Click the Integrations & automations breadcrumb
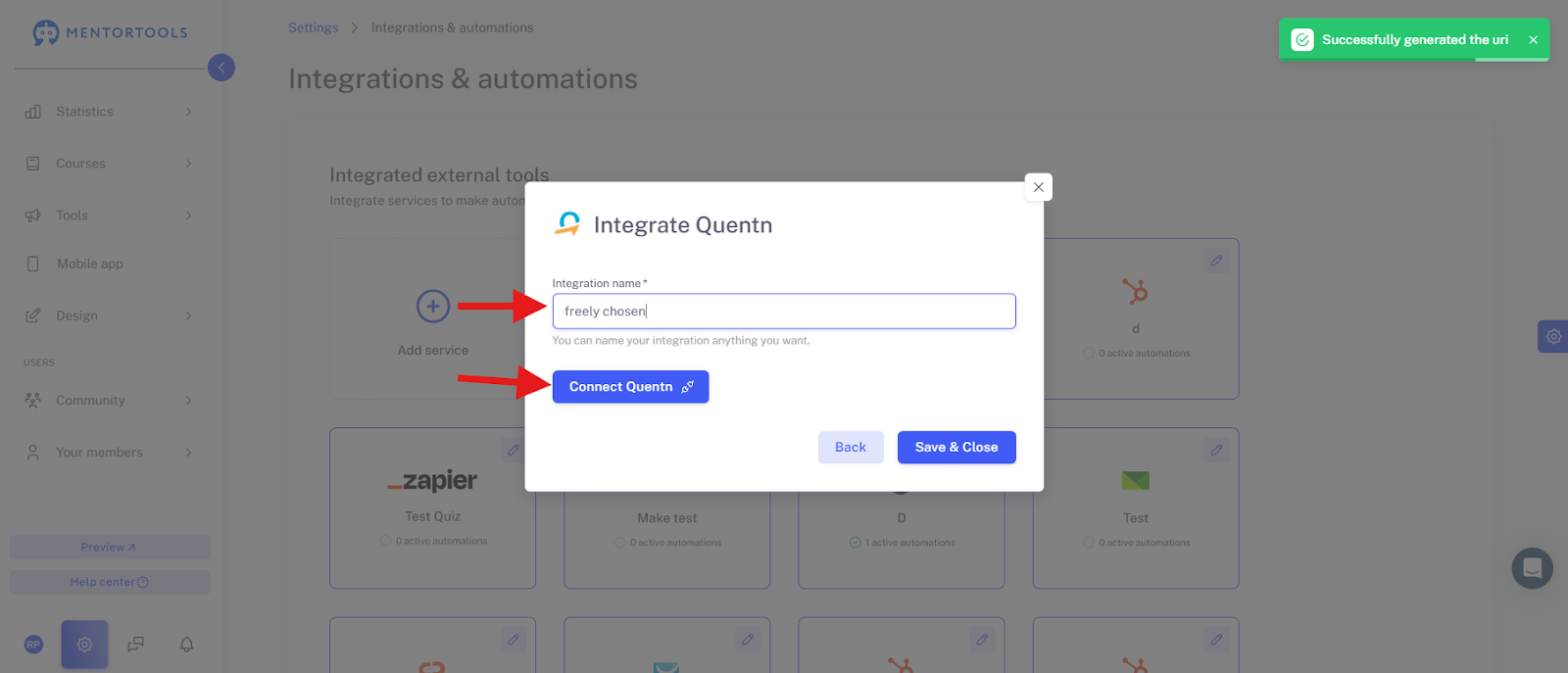This screenshot has height=673, width=1568. (452, 27)
